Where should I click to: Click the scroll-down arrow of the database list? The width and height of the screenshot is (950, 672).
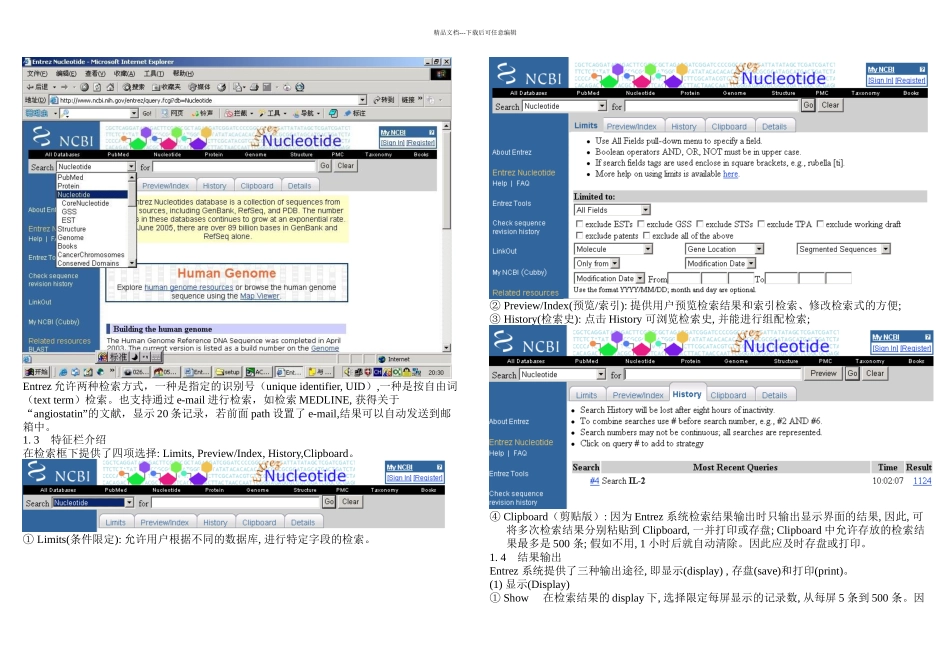point(131,263)
